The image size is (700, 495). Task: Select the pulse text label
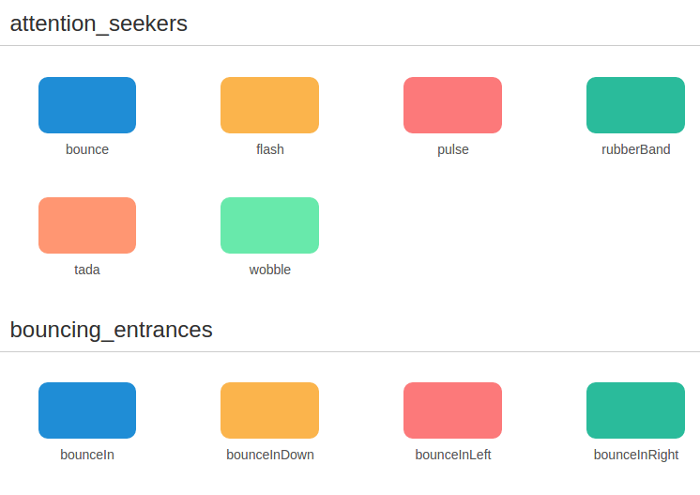pos(453,150)
